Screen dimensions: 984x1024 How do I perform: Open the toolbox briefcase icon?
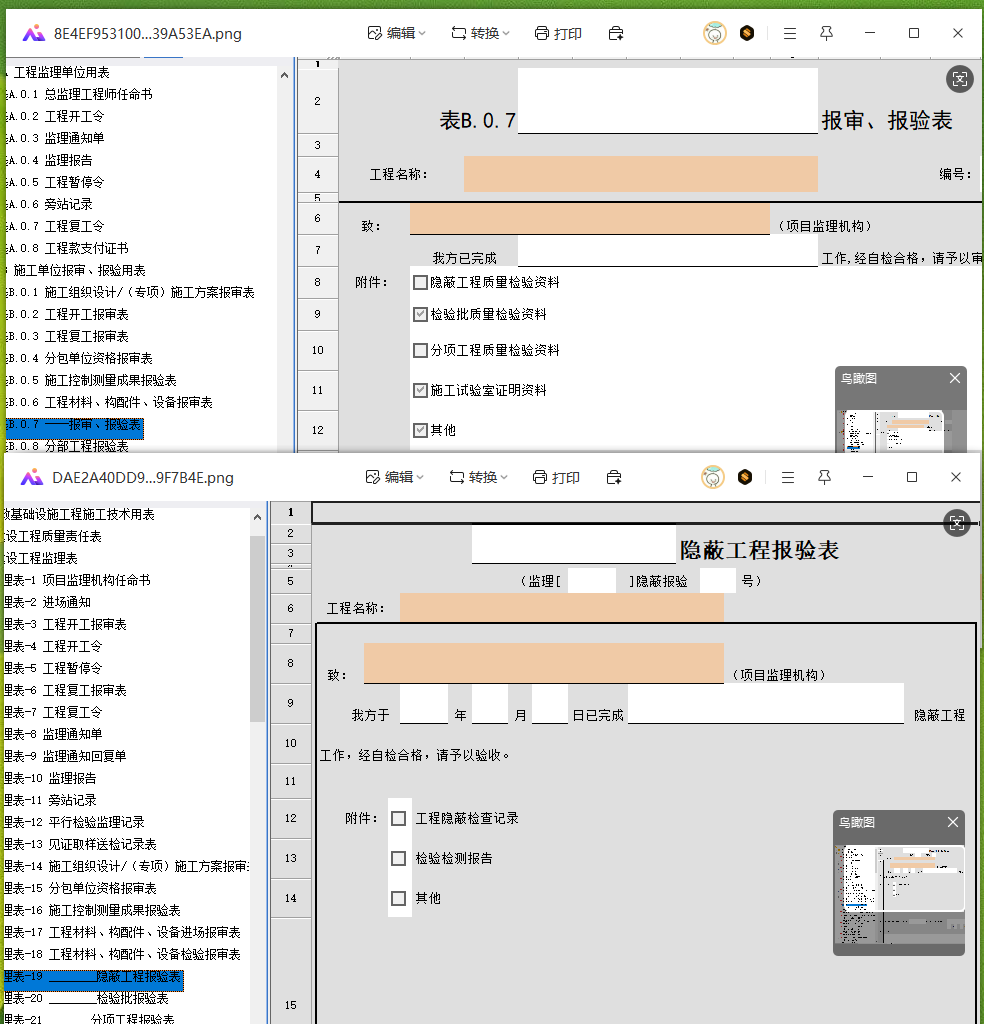point(615,32)
